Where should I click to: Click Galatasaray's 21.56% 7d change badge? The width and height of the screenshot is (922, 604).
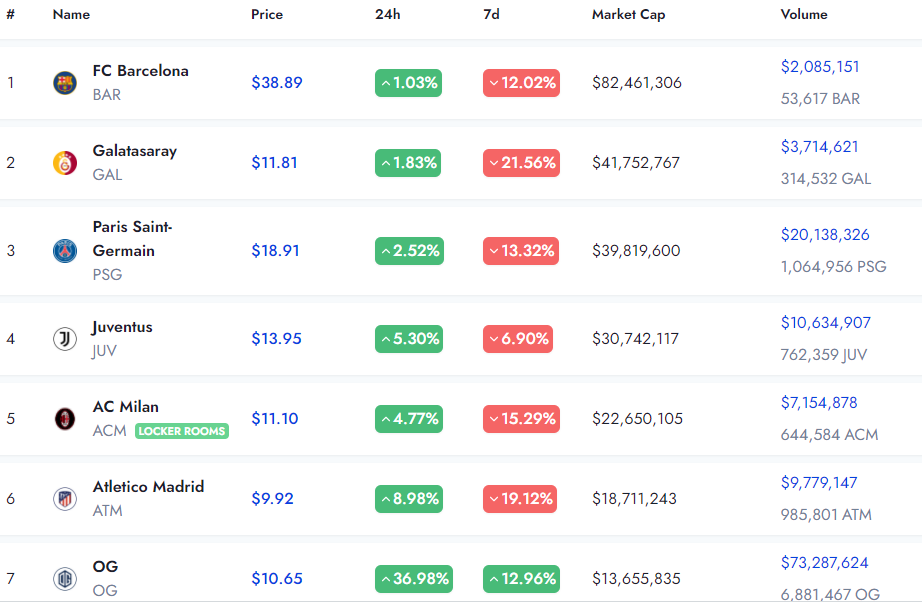(521, 163)
